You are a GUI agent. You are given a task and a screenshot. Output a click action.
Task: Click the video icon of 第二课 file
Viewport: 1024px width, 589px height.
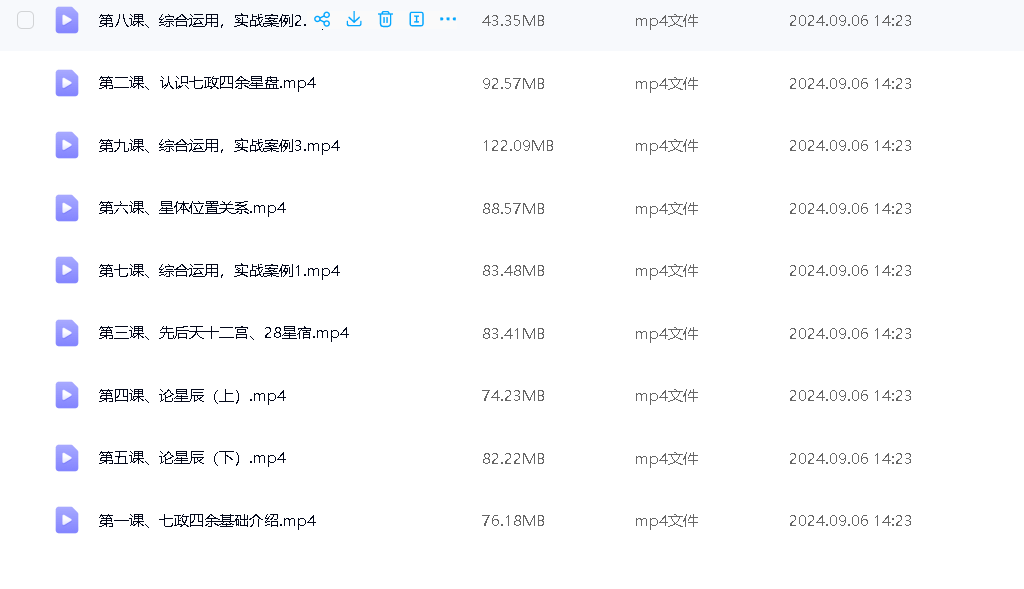pos(67,83)
